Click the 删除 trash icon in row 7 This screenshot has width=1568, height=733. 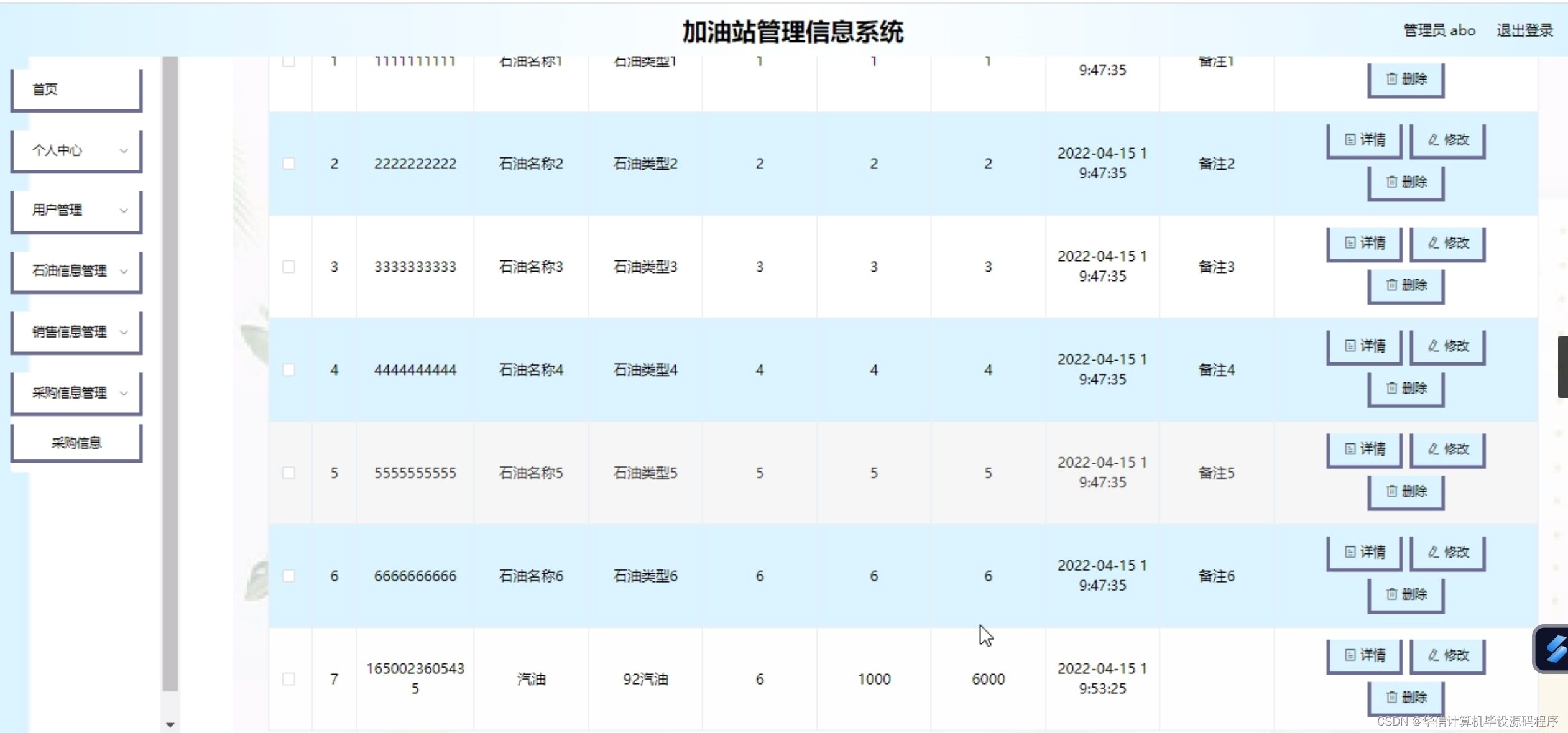[x=1391, y=698]
